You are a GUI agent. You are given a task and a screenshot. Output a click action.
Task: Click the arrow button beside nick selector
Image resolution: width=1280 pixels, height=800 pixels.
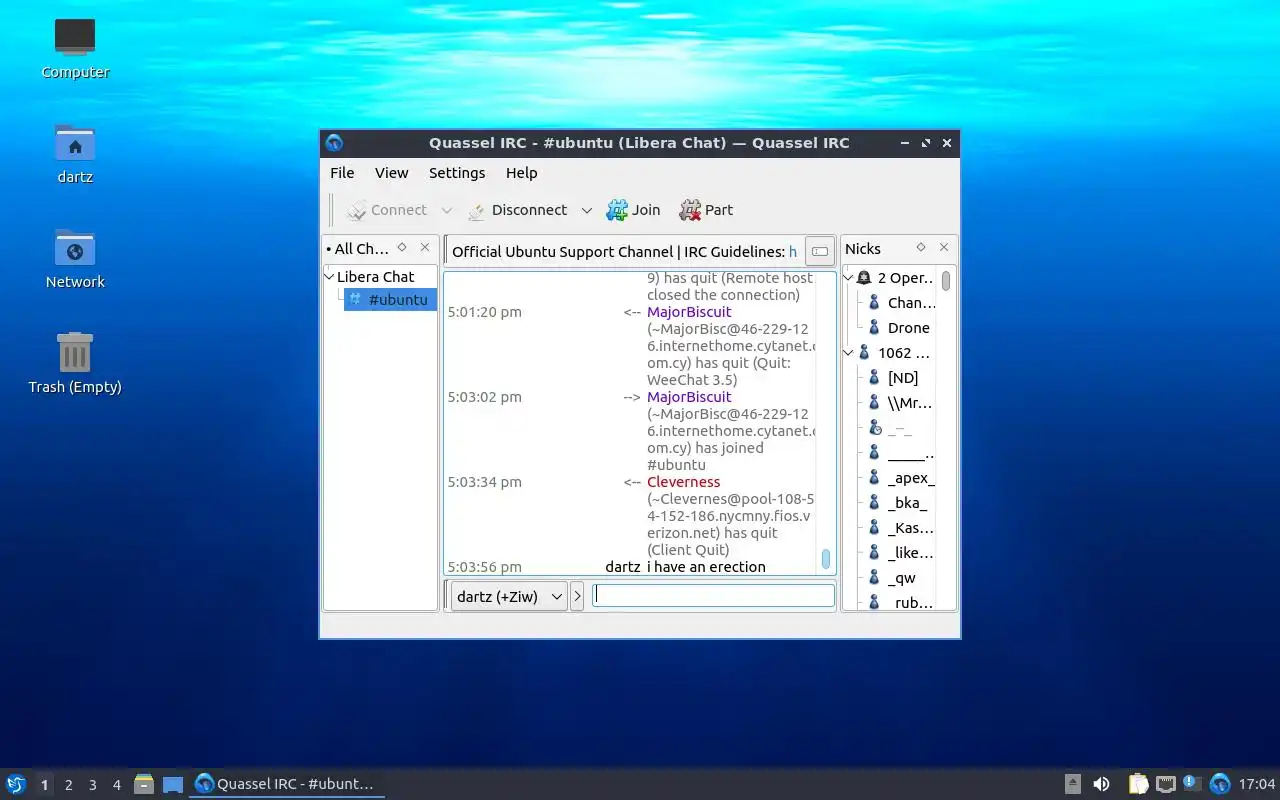(x=577, y=597)
